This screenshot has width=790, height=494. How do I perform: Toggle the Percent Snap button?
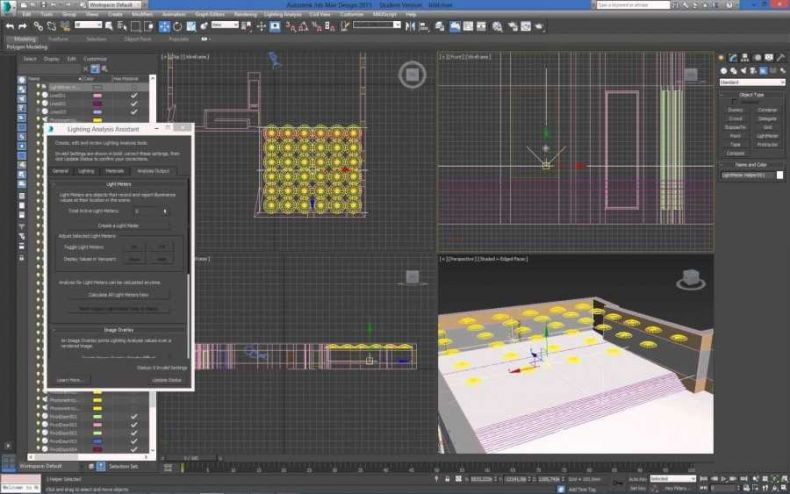[317, 26]
